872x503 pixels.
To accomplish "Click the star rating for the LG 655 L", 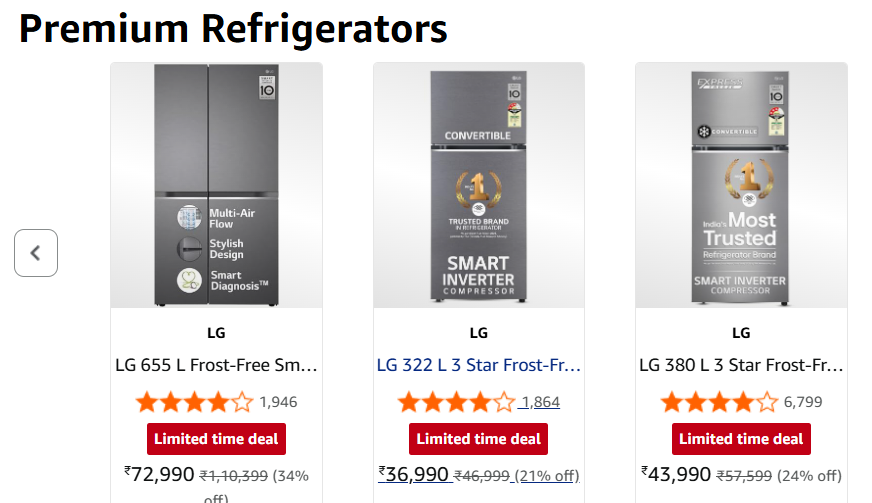I will 194,403.
